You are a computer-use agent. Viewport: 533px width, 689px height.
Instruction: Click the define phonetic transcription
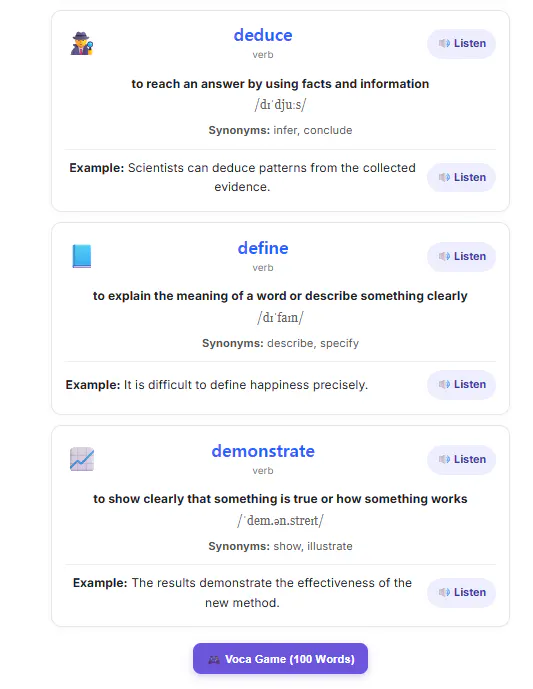[x=280, y=317]
